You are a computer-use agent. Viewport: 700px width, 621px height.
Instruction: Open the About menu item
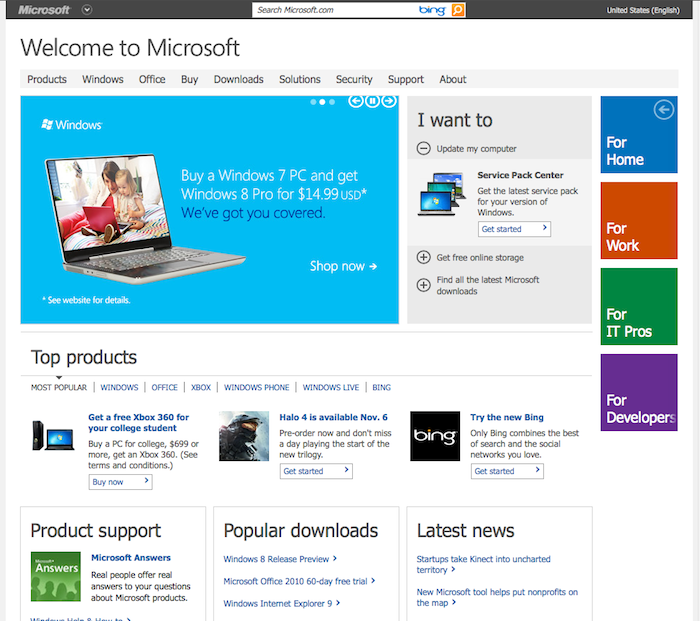[453, 79]
